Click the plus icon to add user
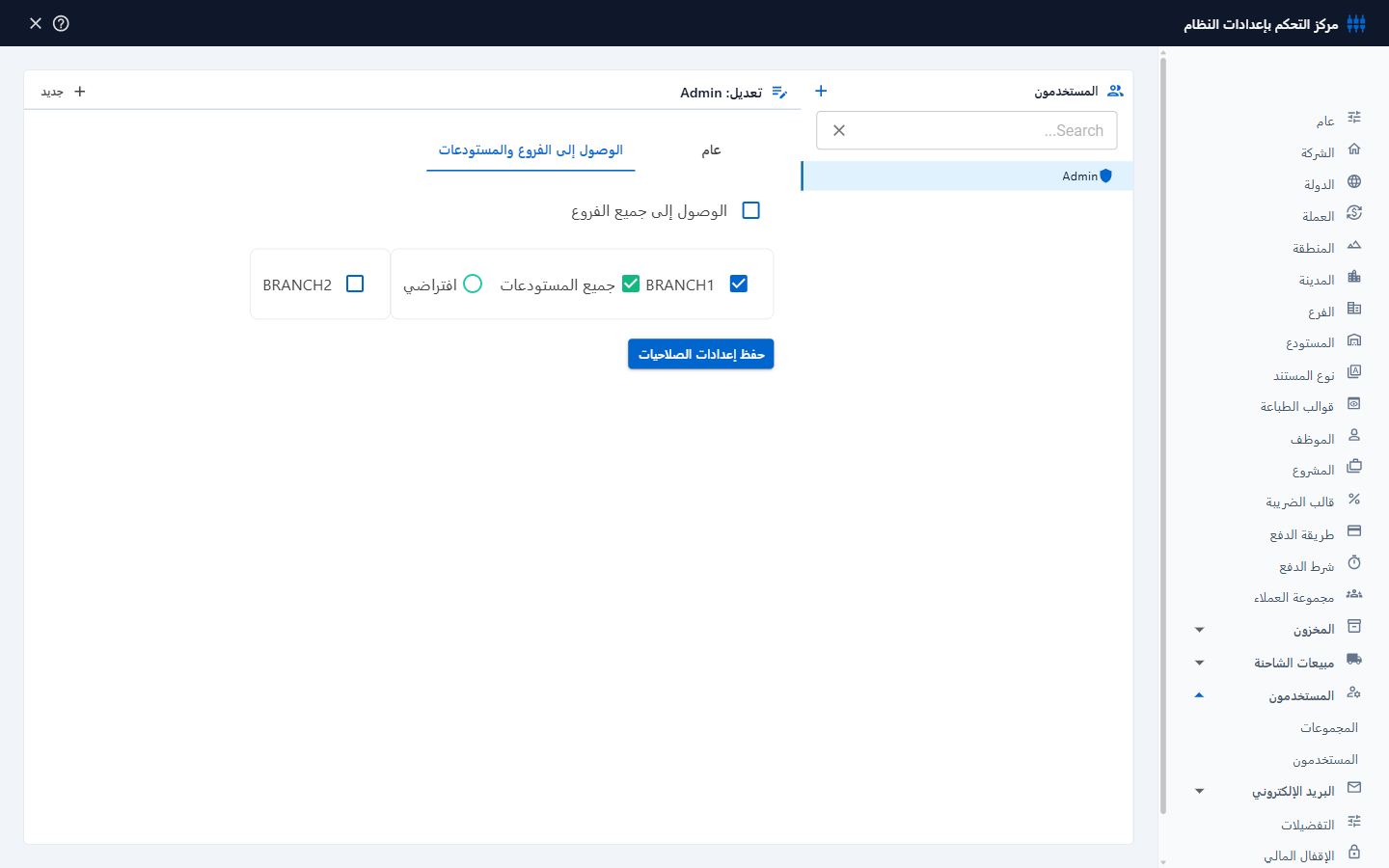The width and height of the screenshot is (1389, 868). 821,91
